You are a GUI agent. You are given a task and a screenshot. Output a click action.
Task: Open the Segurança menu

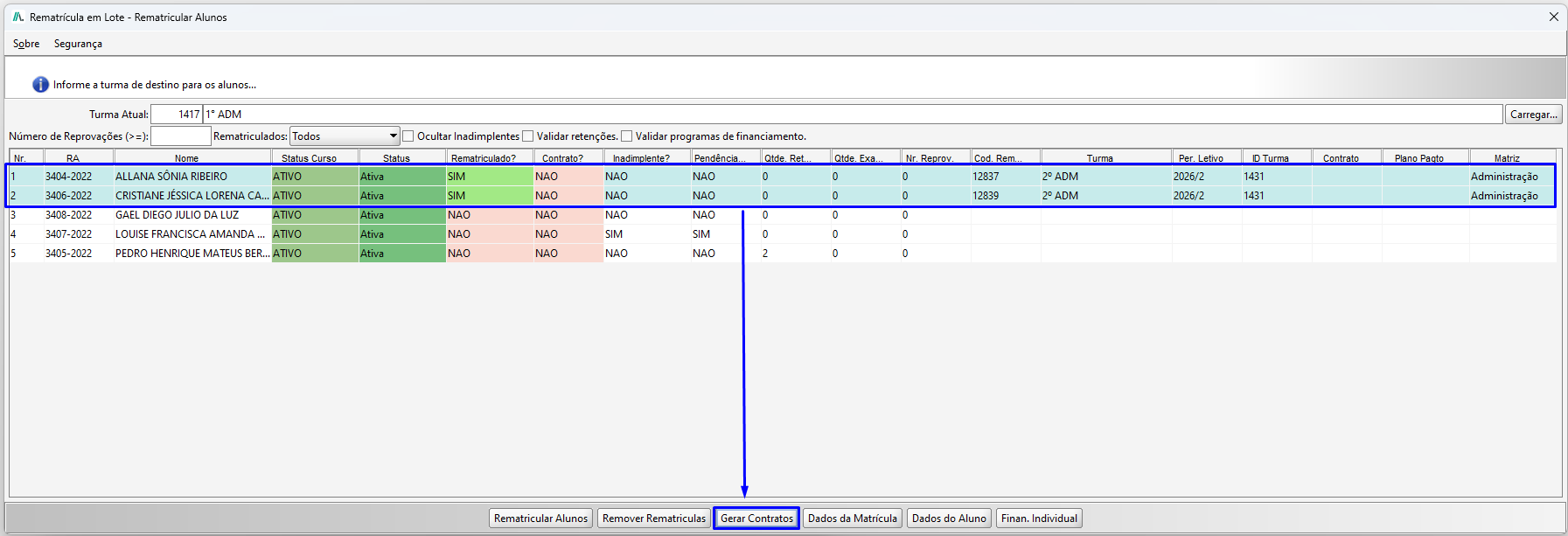(x=78, y=44)
